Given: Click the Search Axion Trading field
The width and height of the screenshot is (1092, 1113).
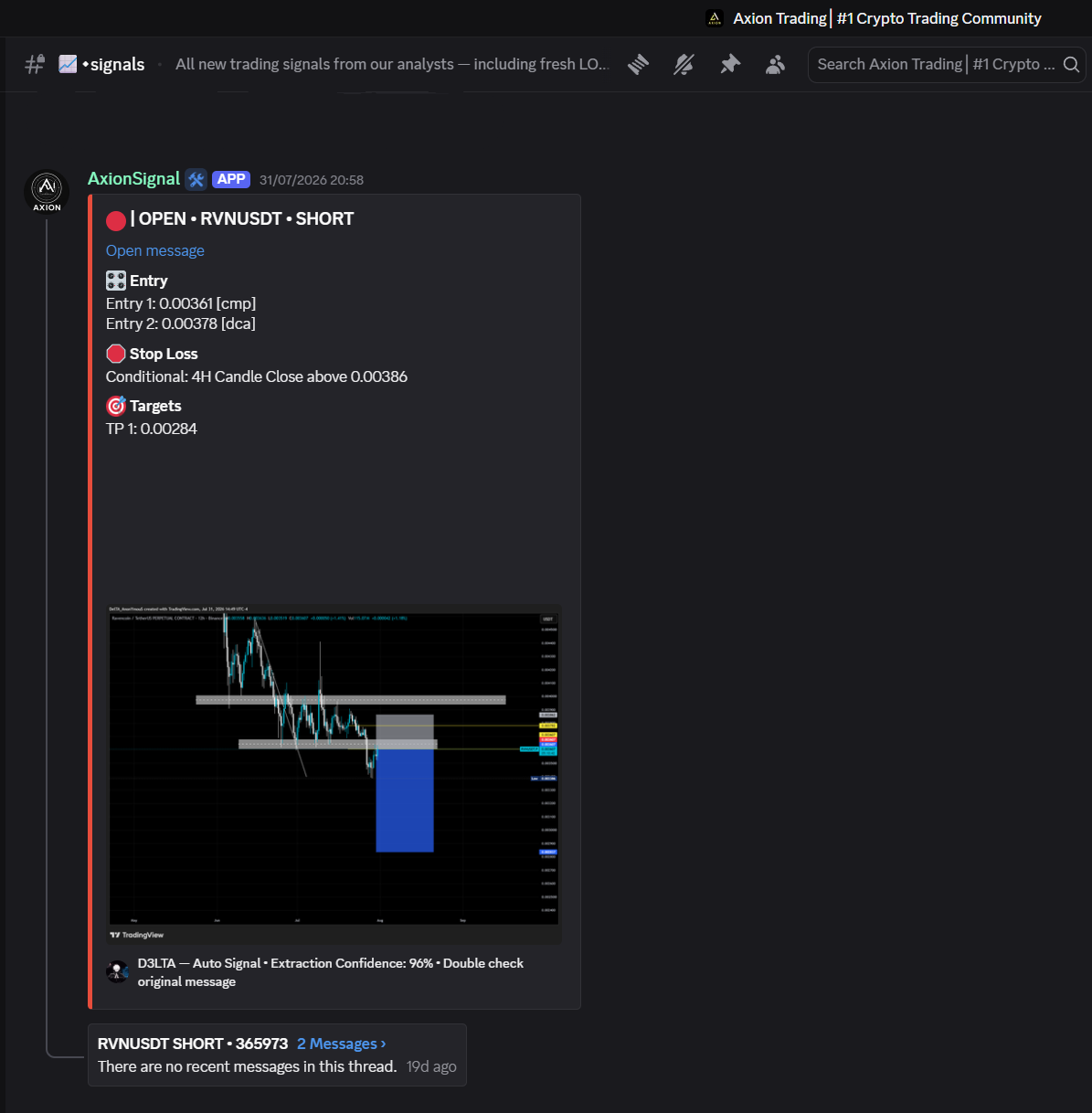Looking at the screenshot, I should point(947,65).
